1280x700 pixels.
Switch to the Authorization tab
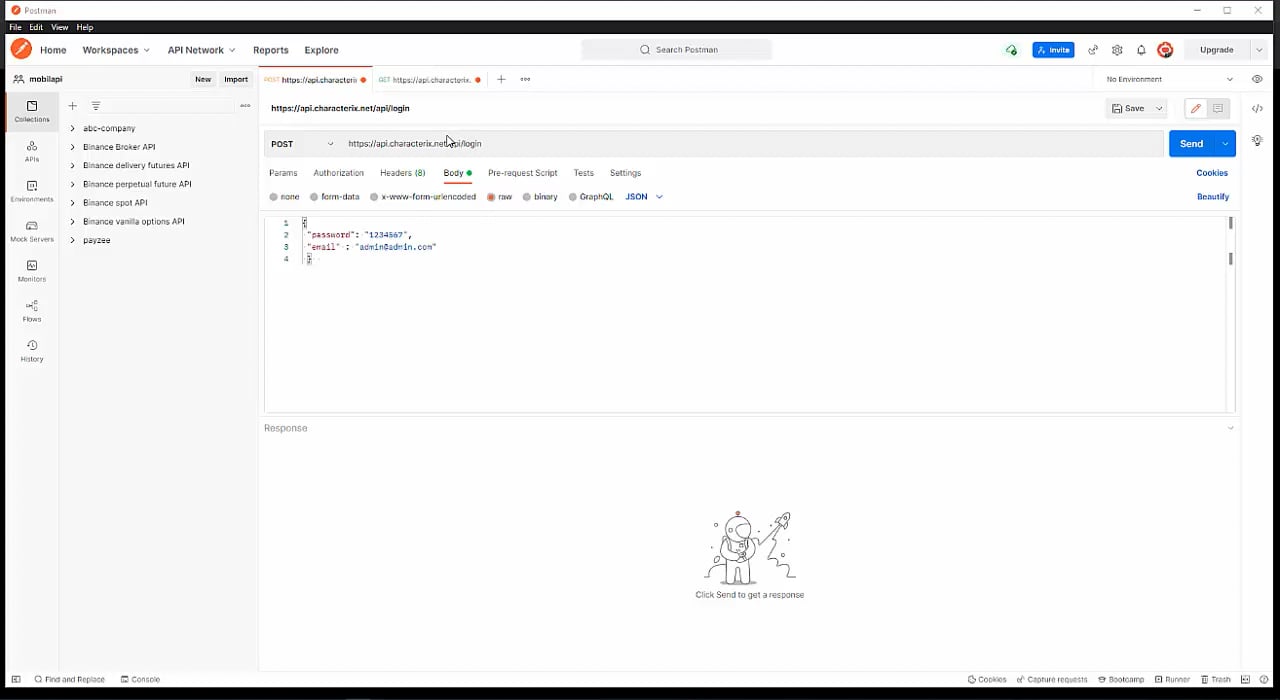(x=338, y=173)
